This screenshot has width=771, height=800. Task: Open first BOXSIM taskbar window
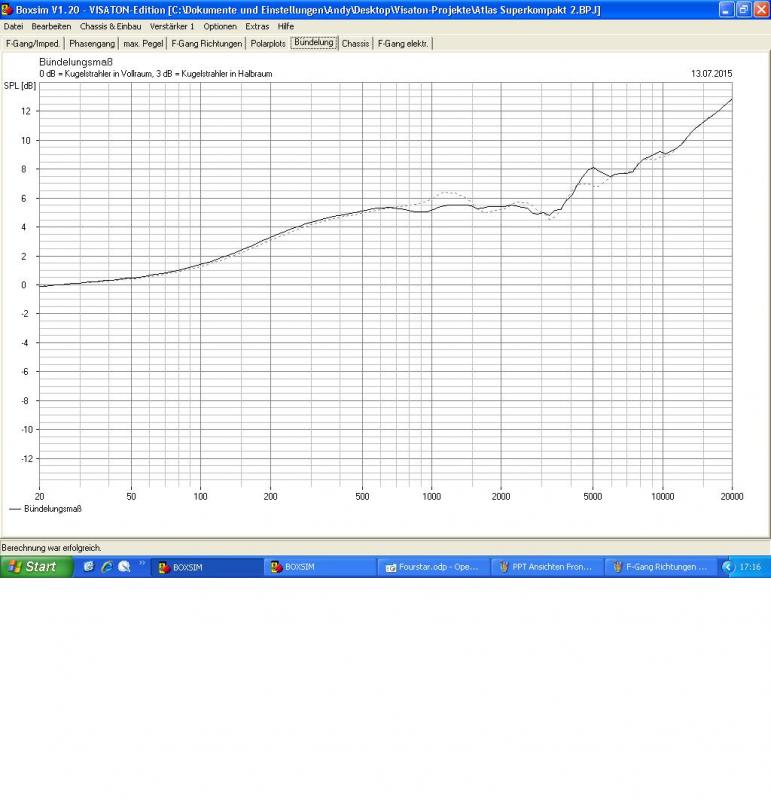click(x=207, y=567)
